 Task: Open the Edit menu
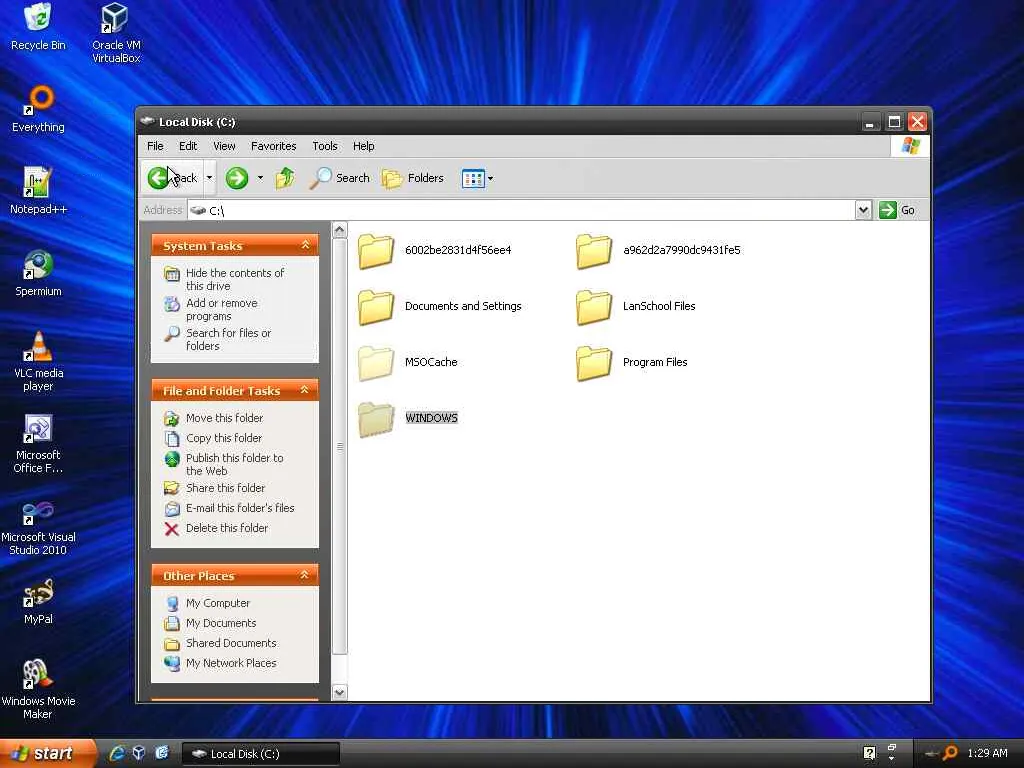pos(188,146)
